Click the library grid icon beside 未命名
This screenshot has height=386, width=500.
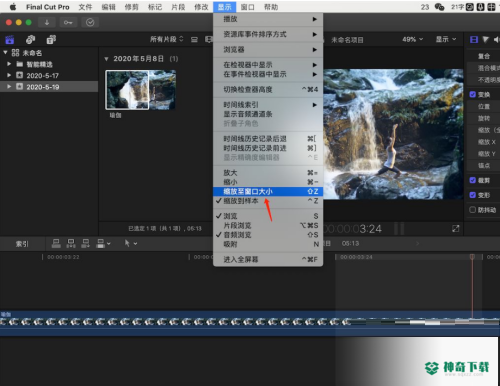click(15, 53)
